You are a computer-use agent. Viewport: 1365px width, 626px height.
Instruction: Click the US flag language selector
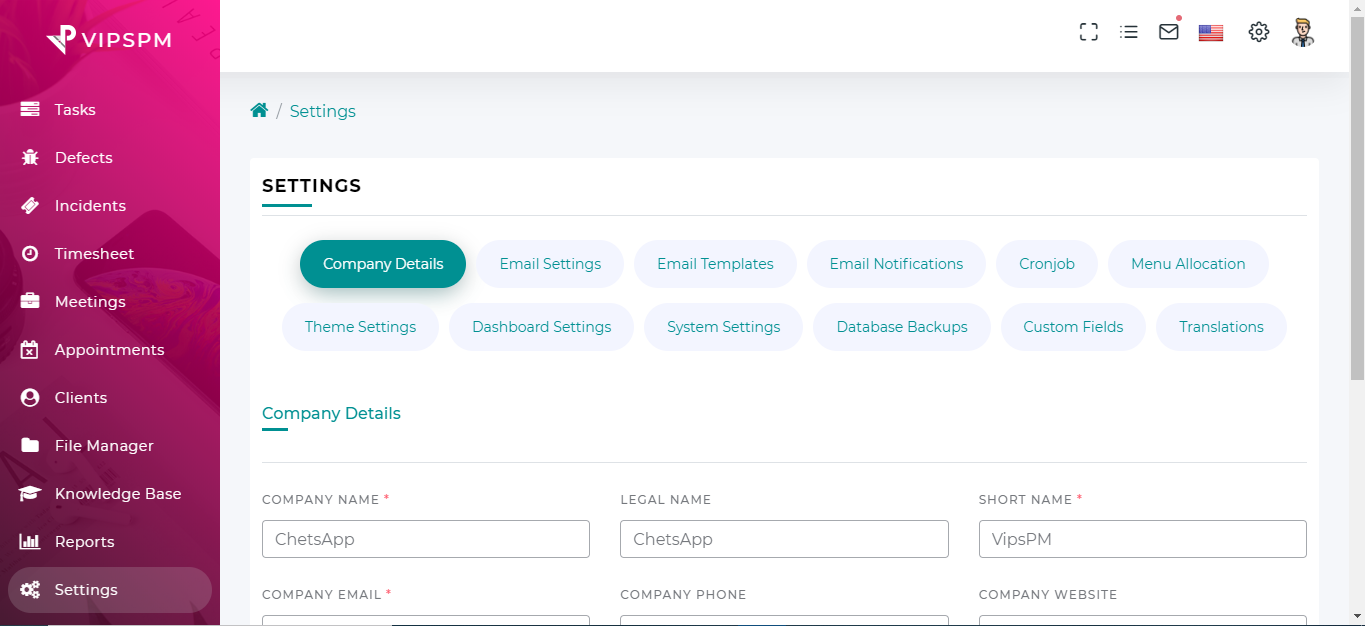1211,33
